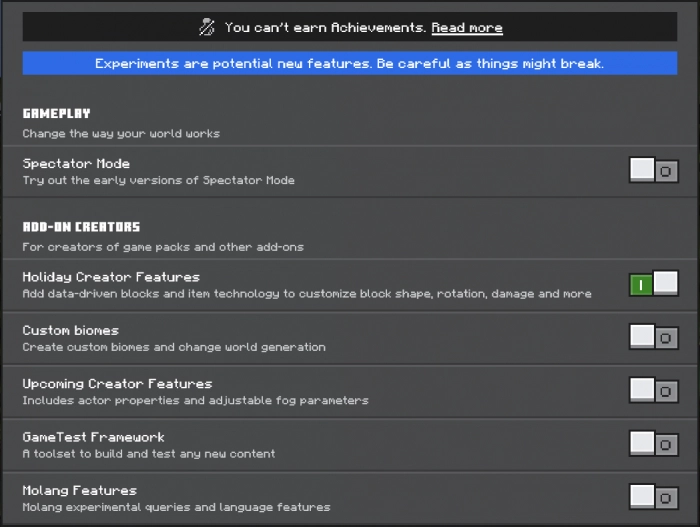Click the Molang Features option label
The image size is (700, 527).
[79, 490]
